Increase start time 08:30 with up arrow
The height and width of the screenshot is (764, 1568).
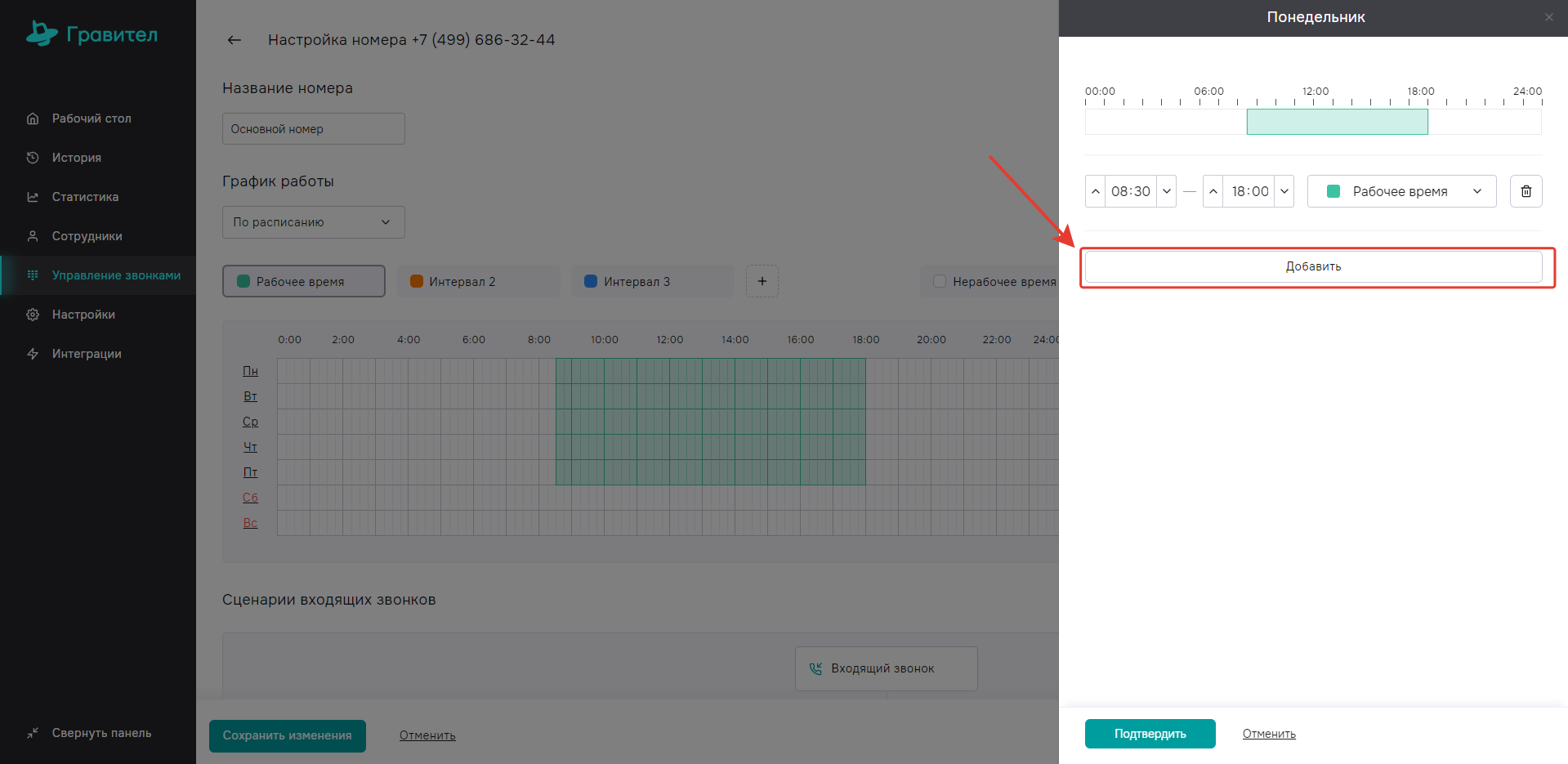1096,191
